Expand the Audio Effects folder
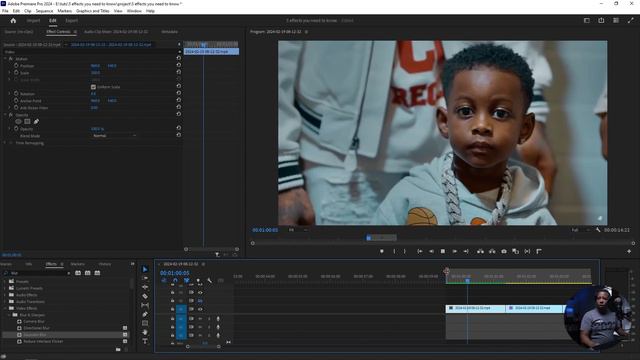This screenshot has height=360, width=640. tap(5, 295)
